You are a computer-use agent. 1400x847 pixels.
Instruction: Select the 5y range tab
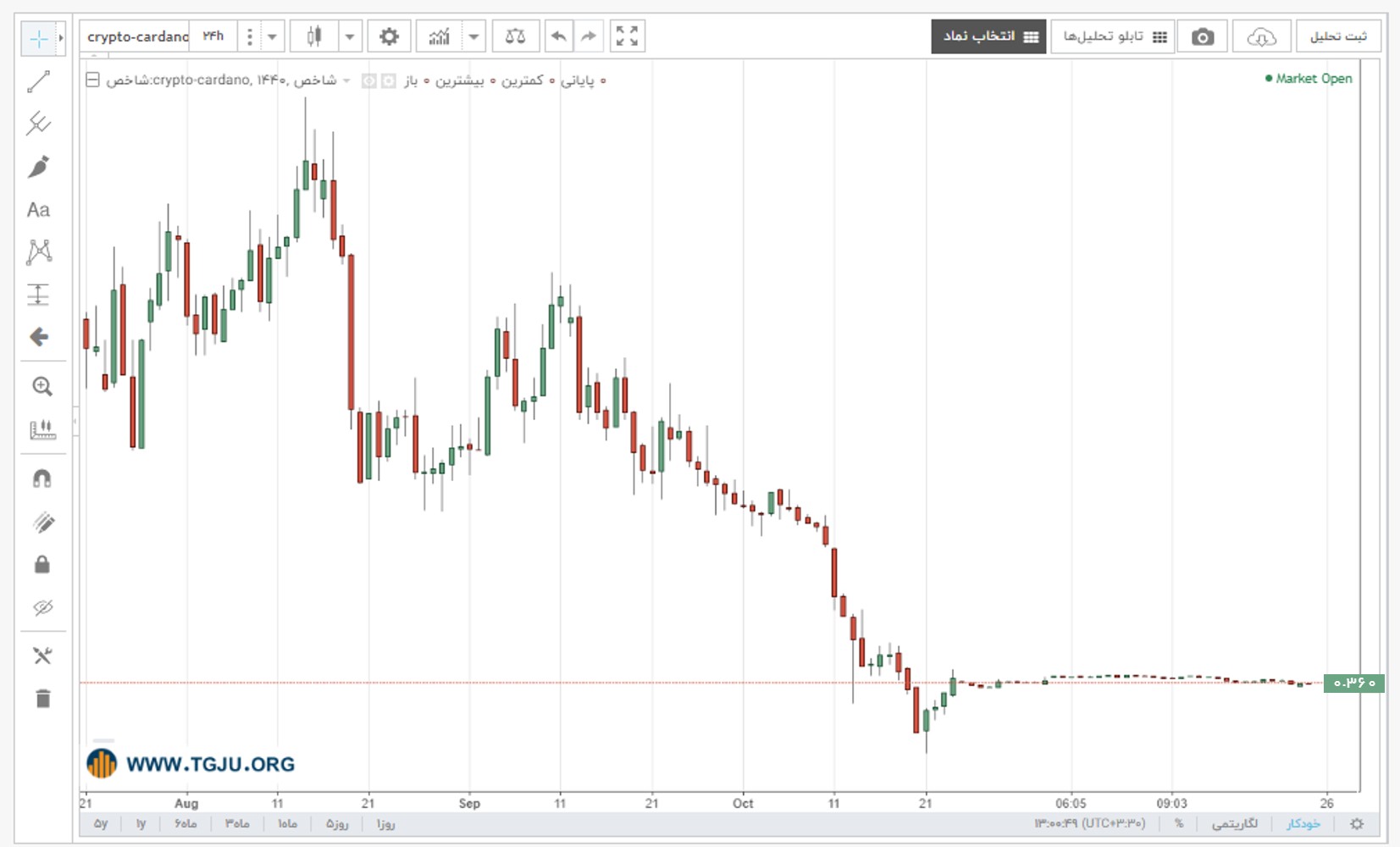pos(101,823)
